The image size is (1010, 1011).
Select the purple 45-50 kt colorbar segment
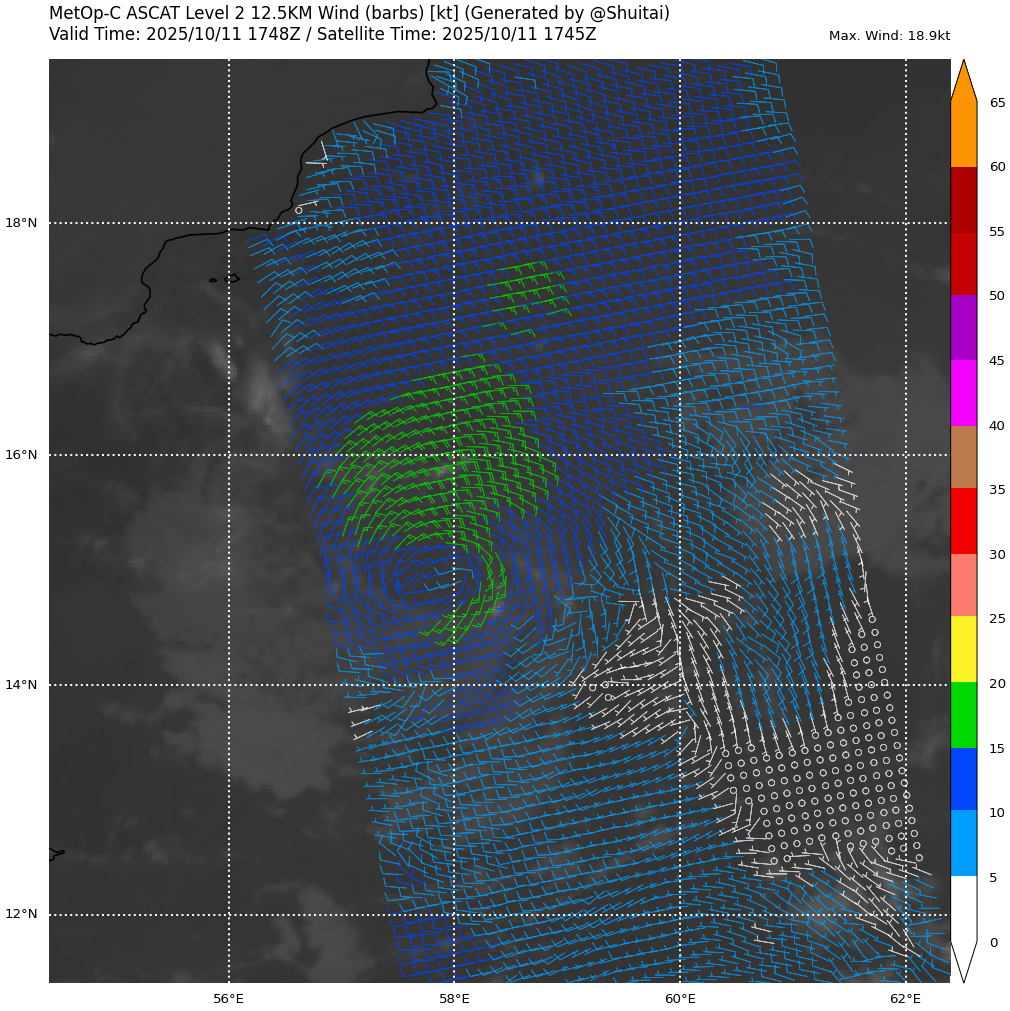963,328
